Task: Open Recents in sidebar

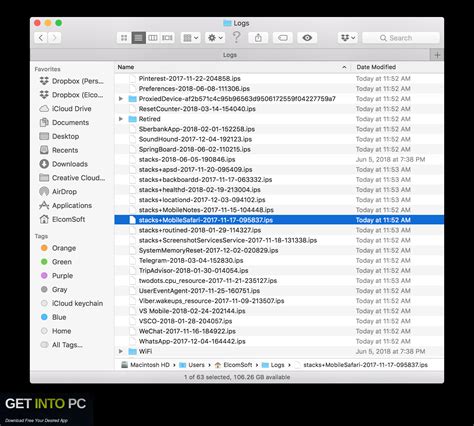Action: click(x=59, y=150)
